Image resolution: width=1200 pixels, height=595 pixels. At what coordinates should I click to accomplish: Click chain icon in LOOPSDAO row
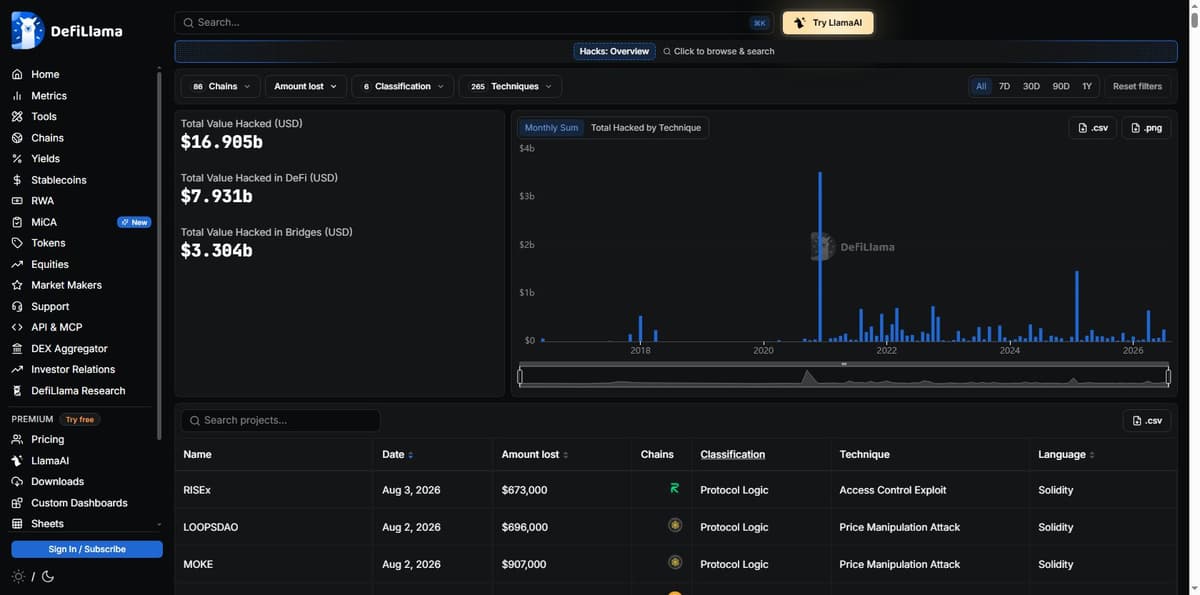coord(675,524)
